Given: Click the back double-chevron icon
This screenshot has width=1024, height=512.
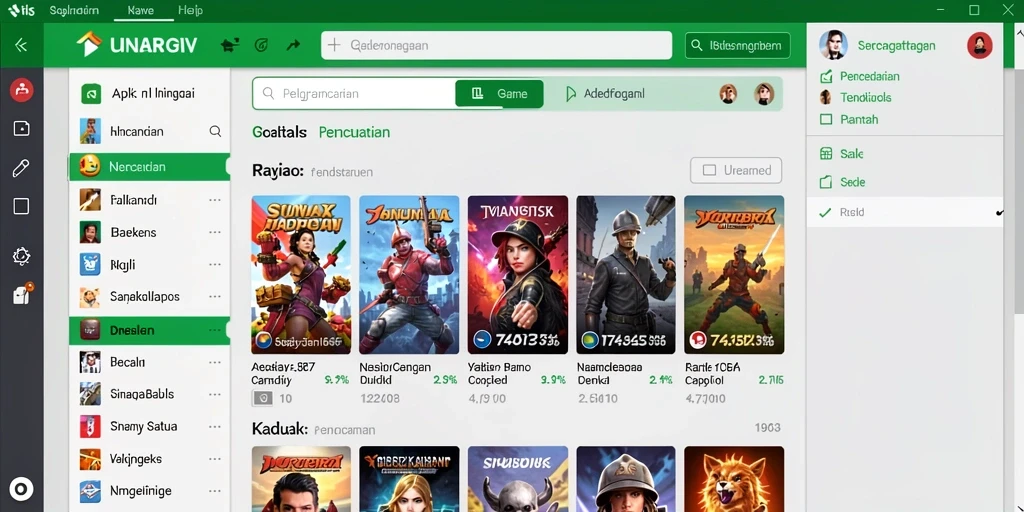Looking at the screenshot, I should [21, 45].
